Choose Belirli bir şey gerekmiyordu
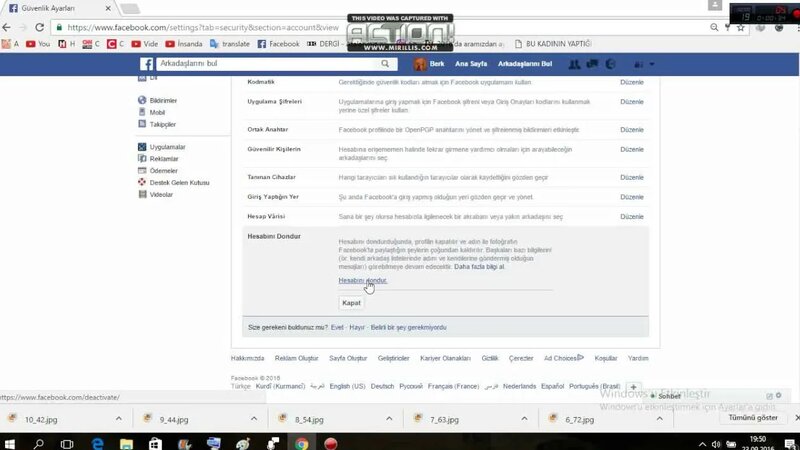The image size is (800, 450). (408, 328)
